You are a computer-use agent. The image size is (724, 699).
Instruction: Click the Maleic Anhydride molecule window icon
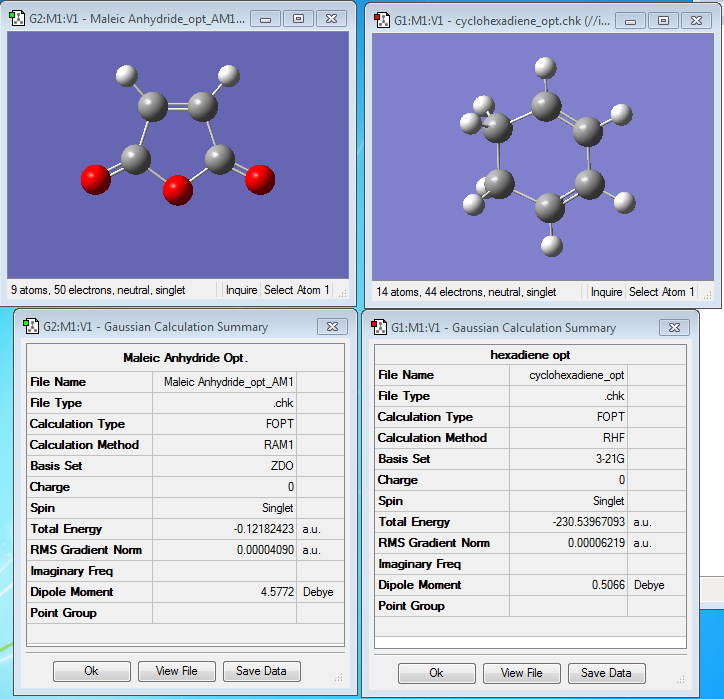[x=17, y=18]
